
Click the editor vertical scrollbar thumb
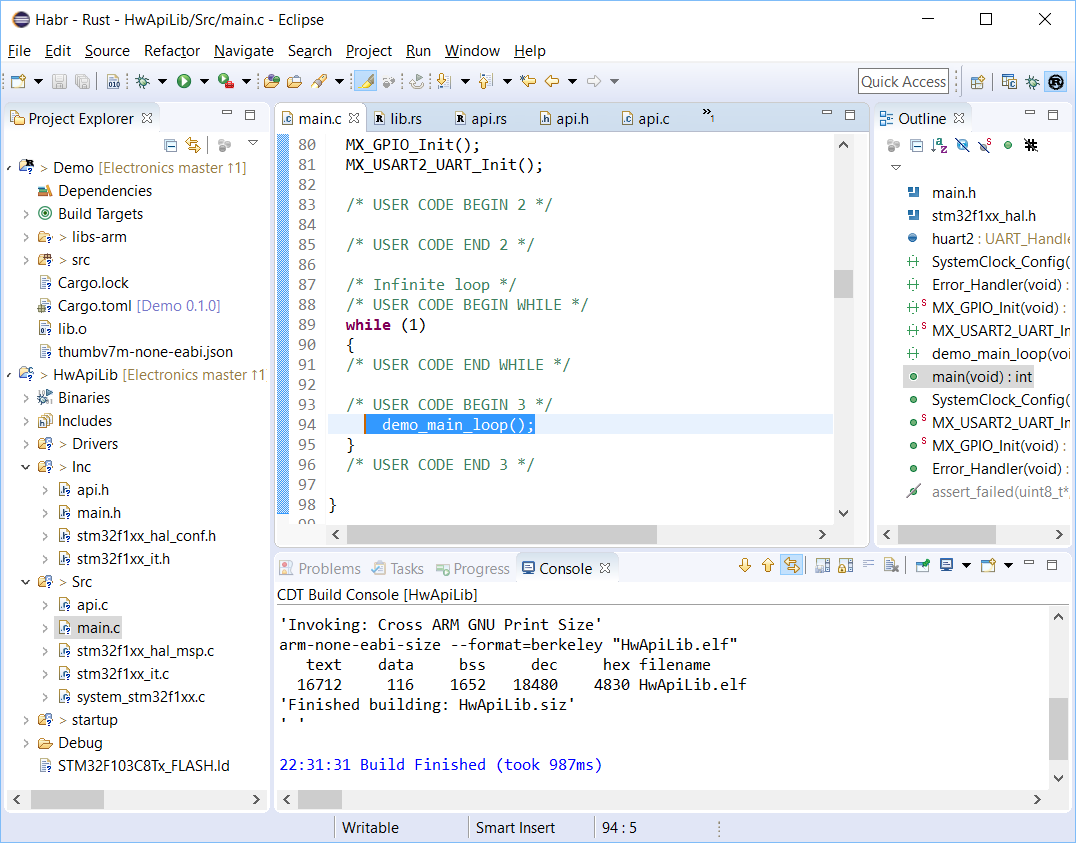[843, 284]
